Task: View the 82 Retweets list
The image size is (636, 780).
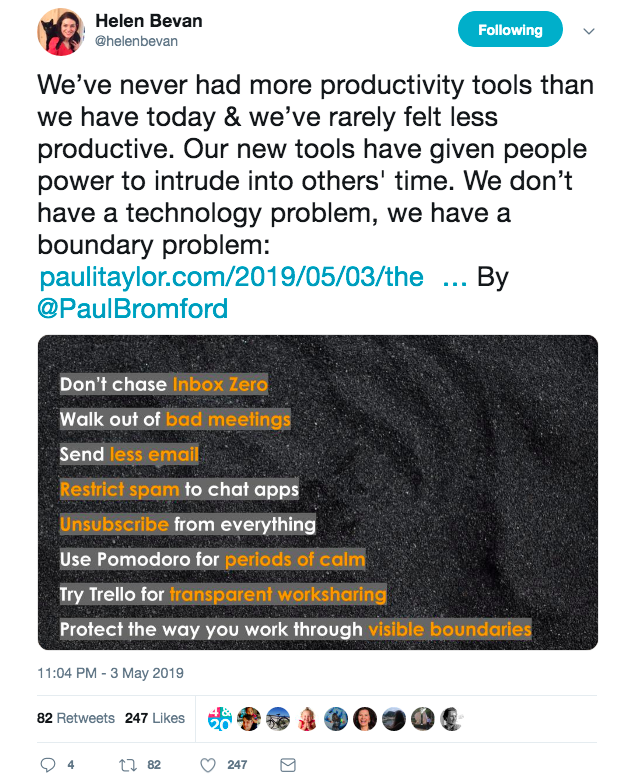Action: tap(76, 718)
